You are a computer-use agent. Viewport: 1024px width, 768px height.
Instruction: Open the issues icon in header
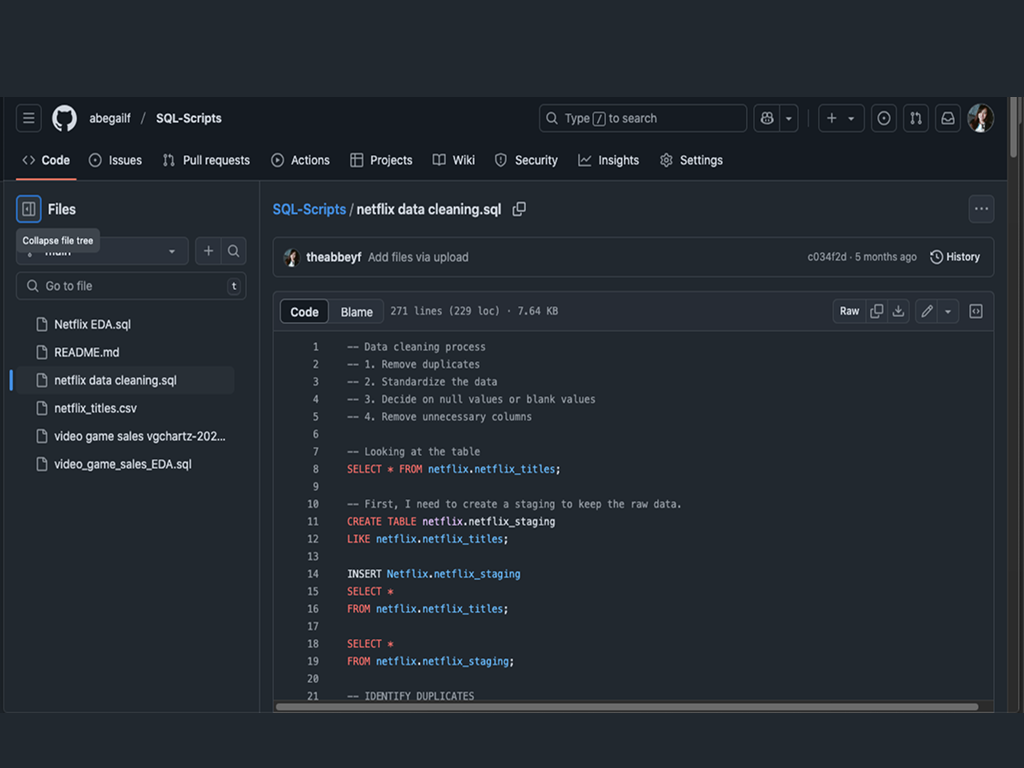[x=884, y=118]
